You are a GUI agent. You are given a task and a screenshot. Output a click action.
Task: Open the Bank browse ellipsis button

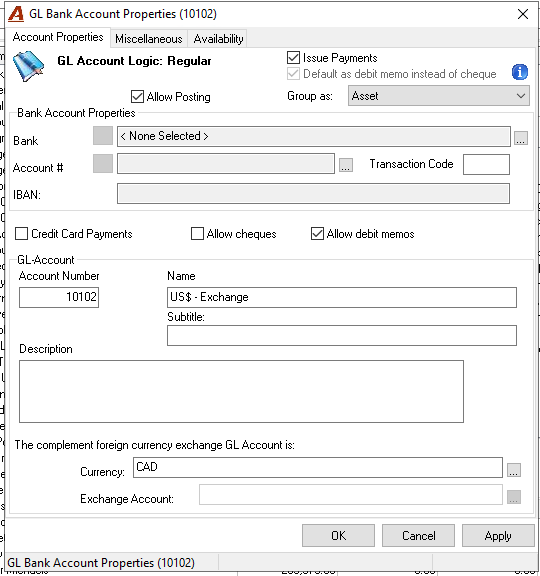[x=521, y=138]
